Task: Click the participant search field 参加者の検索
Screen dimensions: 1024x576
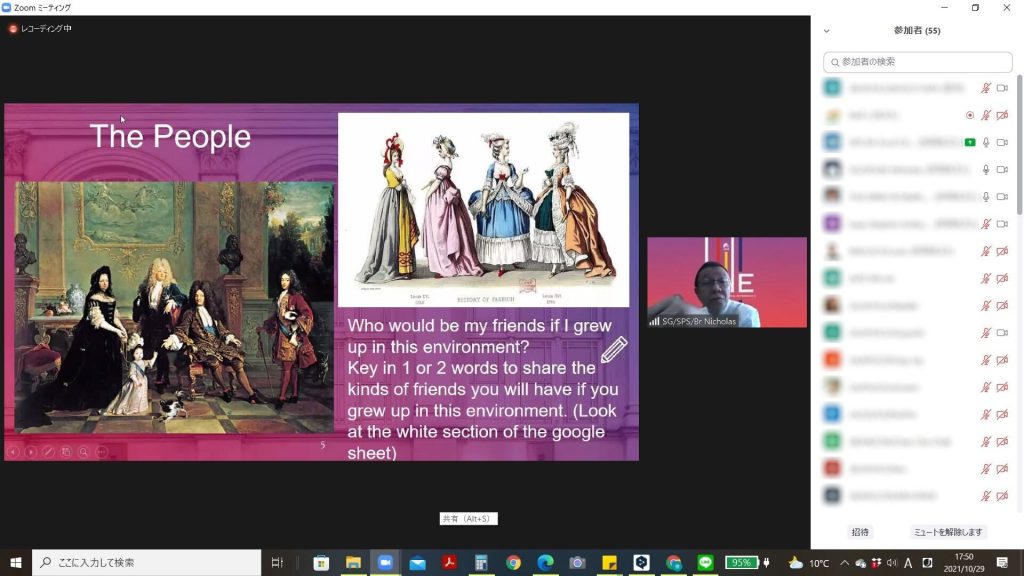Action: 918,62
